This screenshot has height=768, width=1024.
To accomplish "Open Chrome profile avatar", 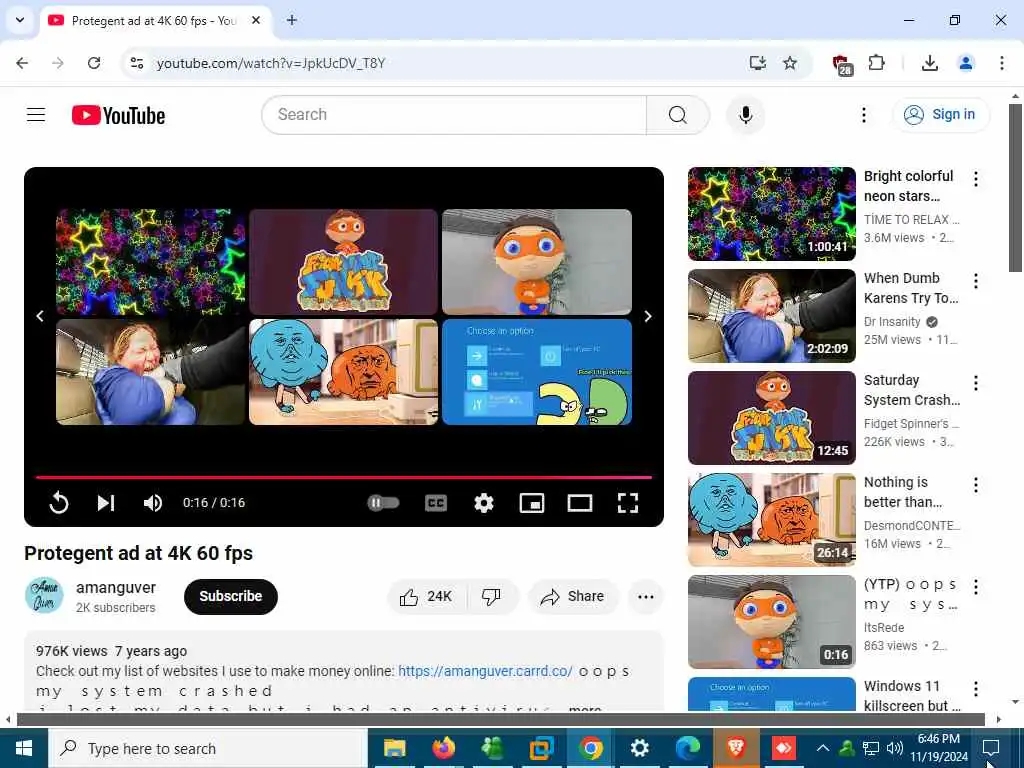I will pos(965,63).
